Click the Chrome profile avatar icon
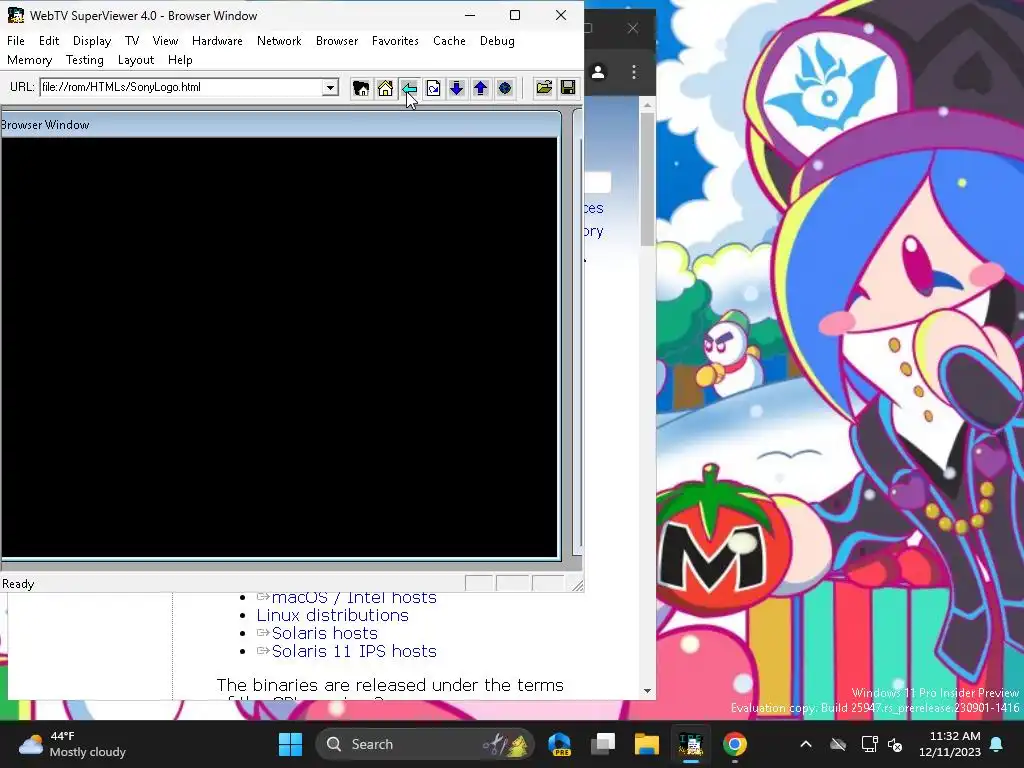Viewport: 1024px width, 768px height. 598,72
